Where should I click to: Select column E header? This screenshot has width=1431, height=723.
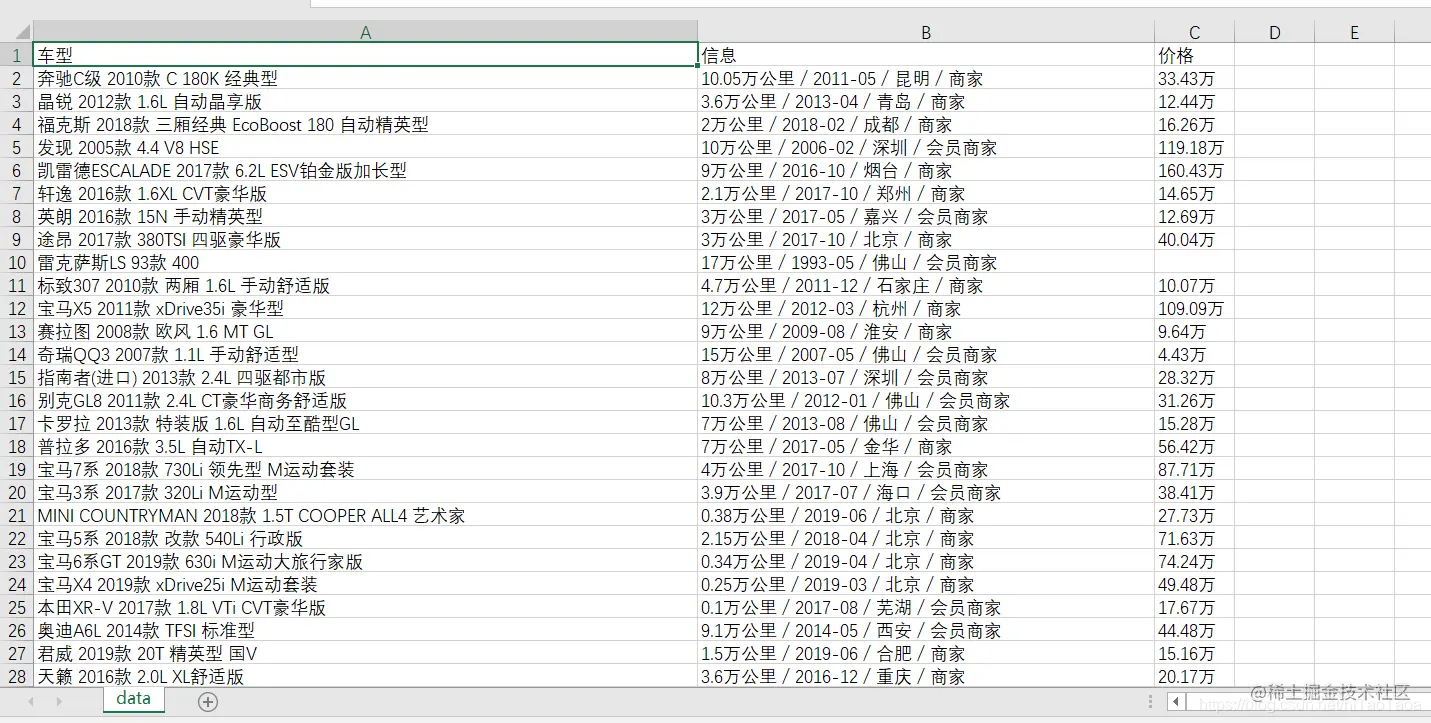(1354, 32)
